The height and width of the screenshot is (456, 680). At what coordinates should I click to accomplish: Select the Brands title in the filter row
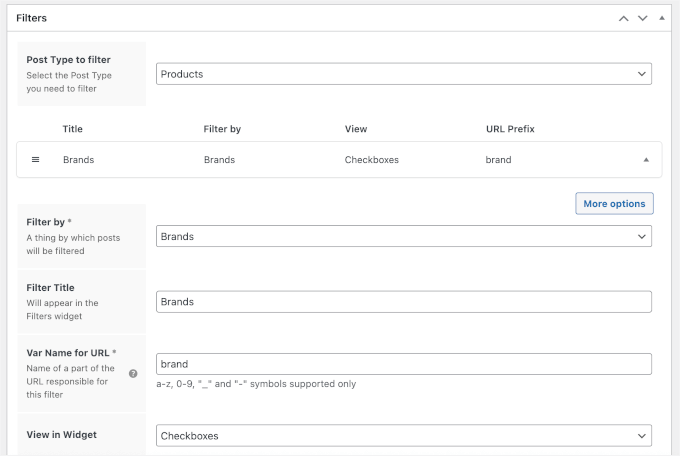78,160
